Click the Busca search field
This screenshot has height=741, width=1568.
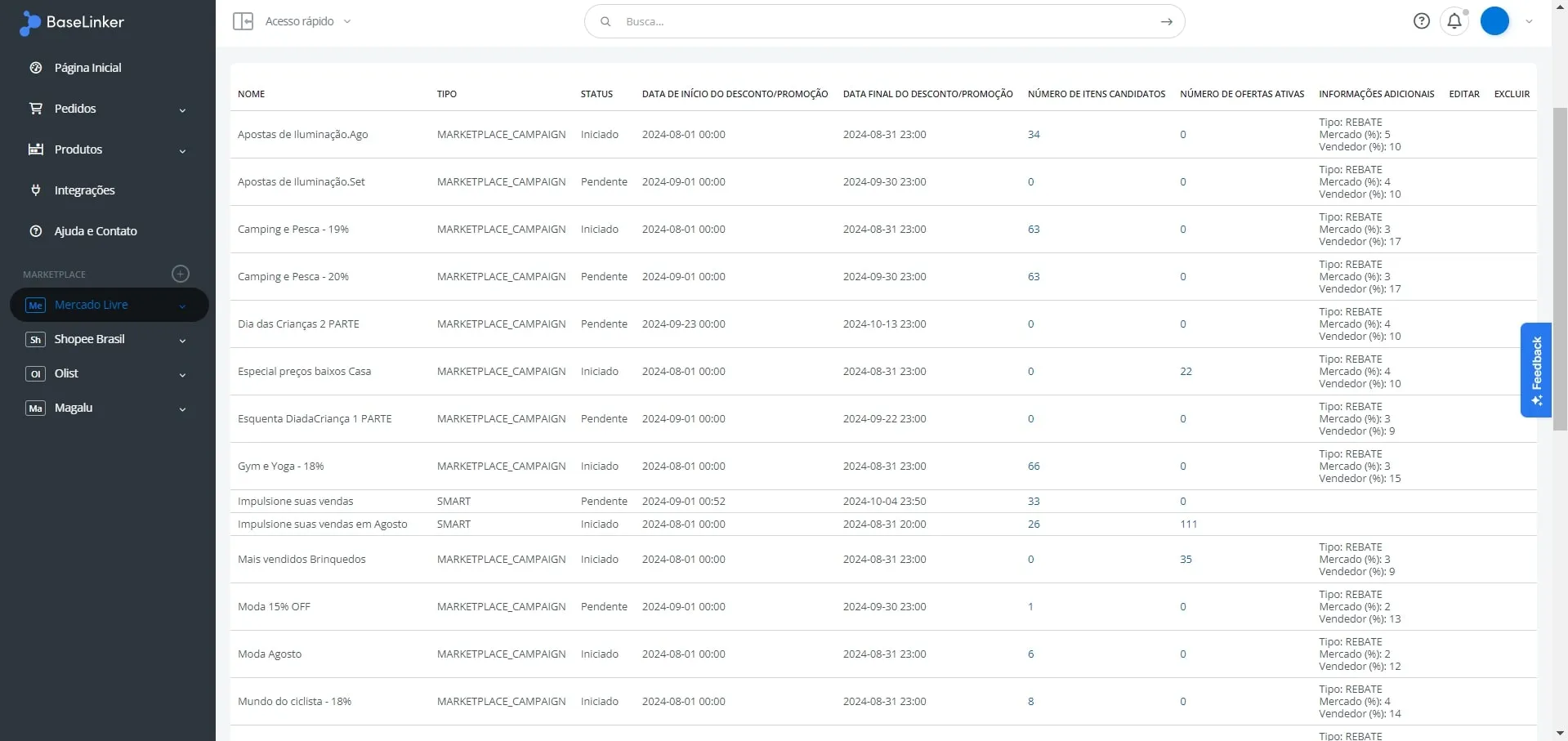[885, 22]
